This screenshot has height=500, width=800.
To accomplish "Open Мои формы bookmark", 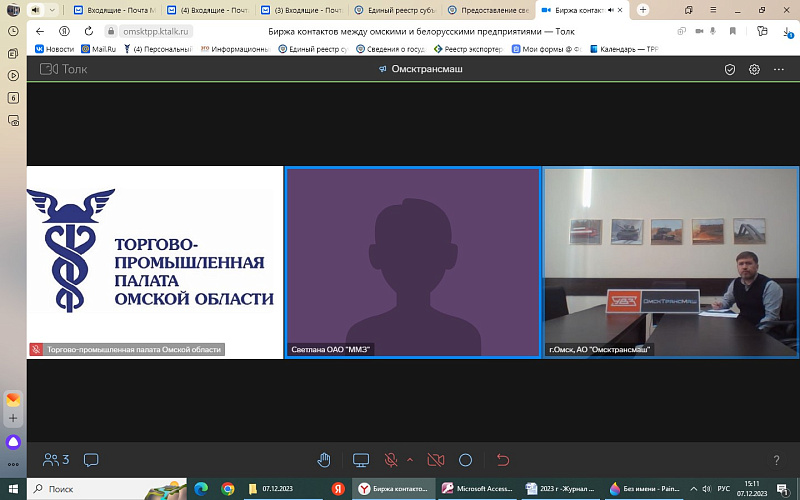I will [546, 49].
